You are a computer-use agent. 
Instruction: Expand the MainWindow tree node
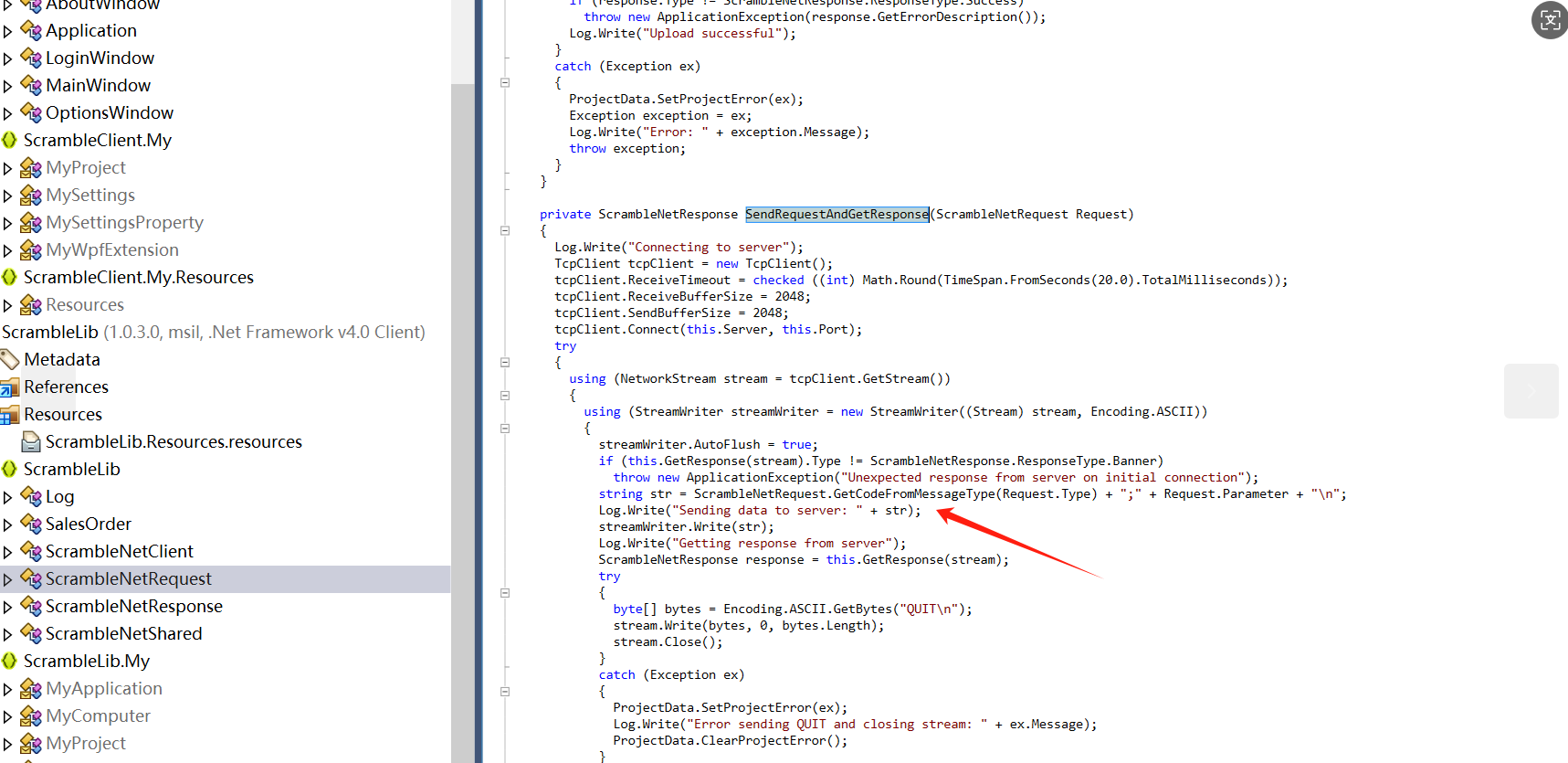pyautogui.click(x=7, y=87)
